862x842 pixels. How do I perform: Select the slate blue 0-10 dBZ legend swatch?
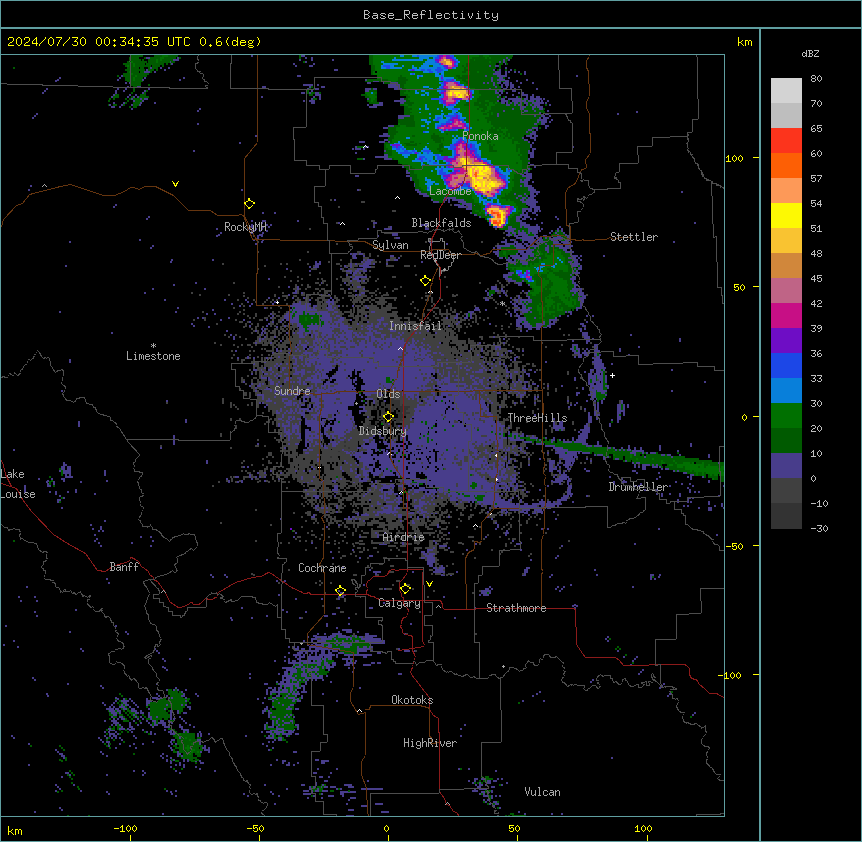coord(786,466)
